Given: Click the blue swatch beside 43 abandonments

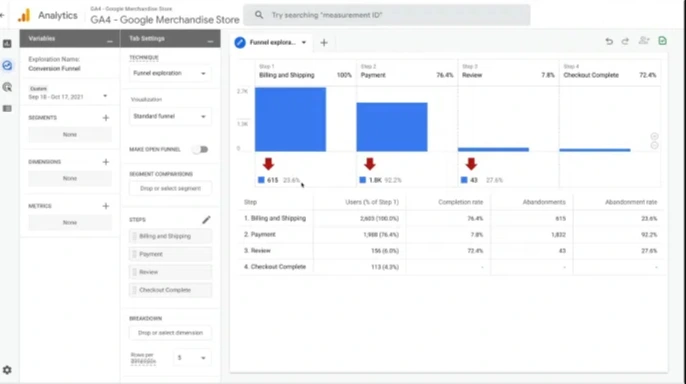Looking at the screenshot, I should (464, 180).
